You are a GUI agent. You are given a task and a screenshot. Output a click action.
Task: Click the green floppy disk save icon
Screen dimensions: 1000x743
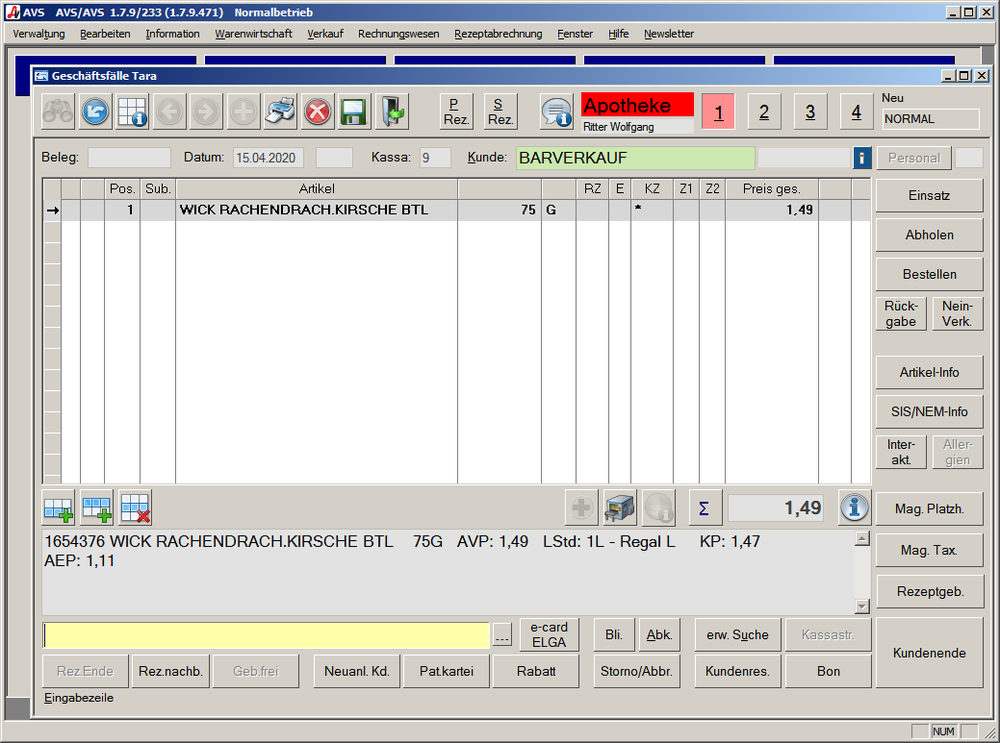coord(354,112)
